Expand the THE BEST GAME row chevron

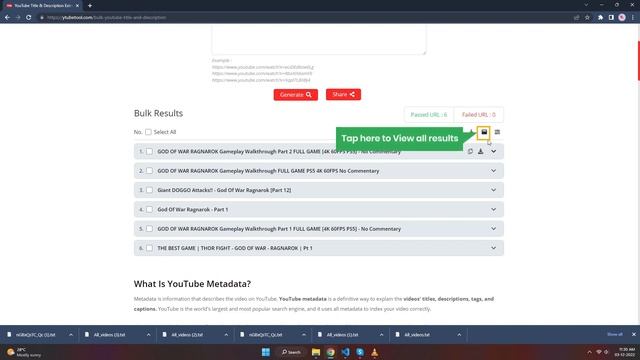point(493,248)
